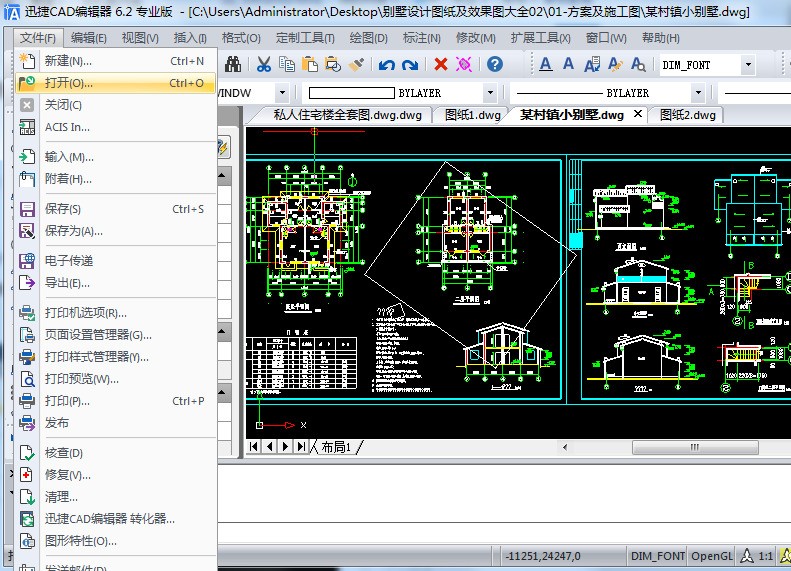This screenshot has height=571, width=791.
Task: Choose 关闭(C) from File menu
Action: pyautogui.click(x=116, y=105)
